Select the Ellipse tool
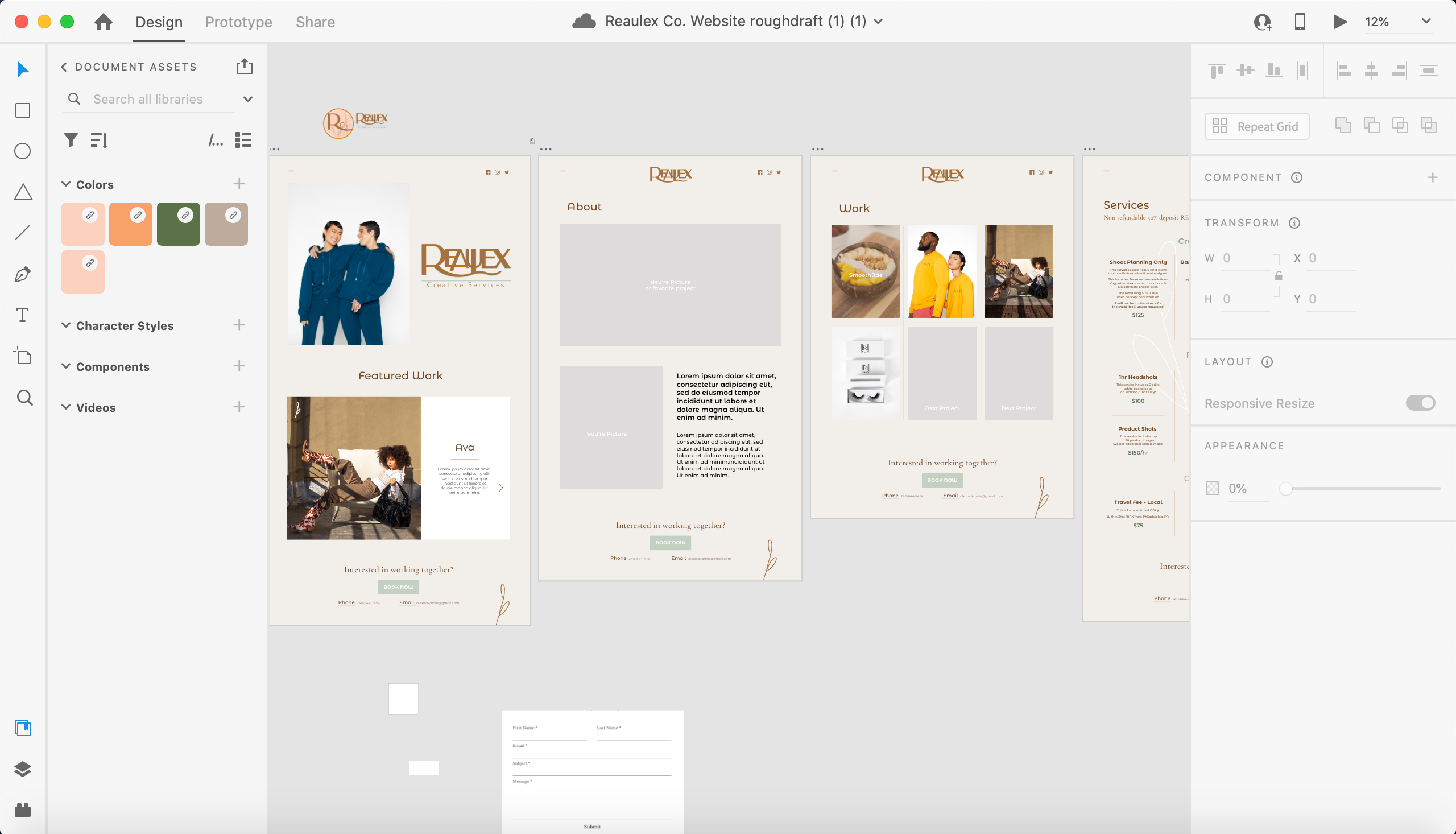This screenshot has width=1456, height=834. pyautogui.click(x=22, y=151)
